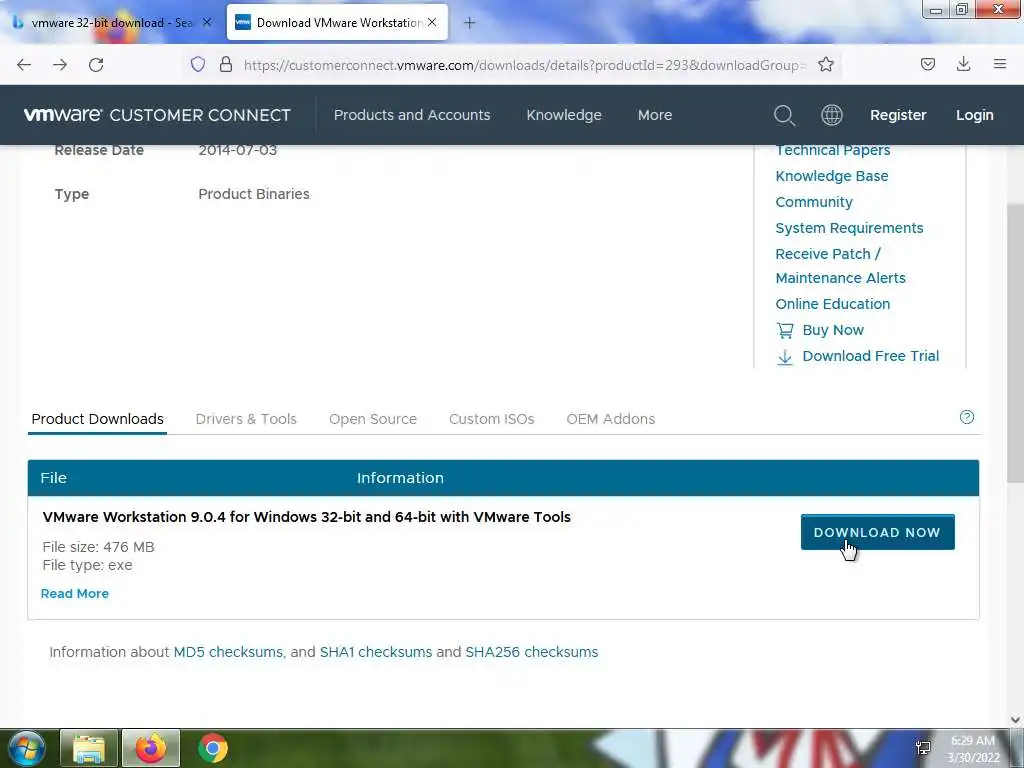Open the Online Education link

(x=833, y=304)
